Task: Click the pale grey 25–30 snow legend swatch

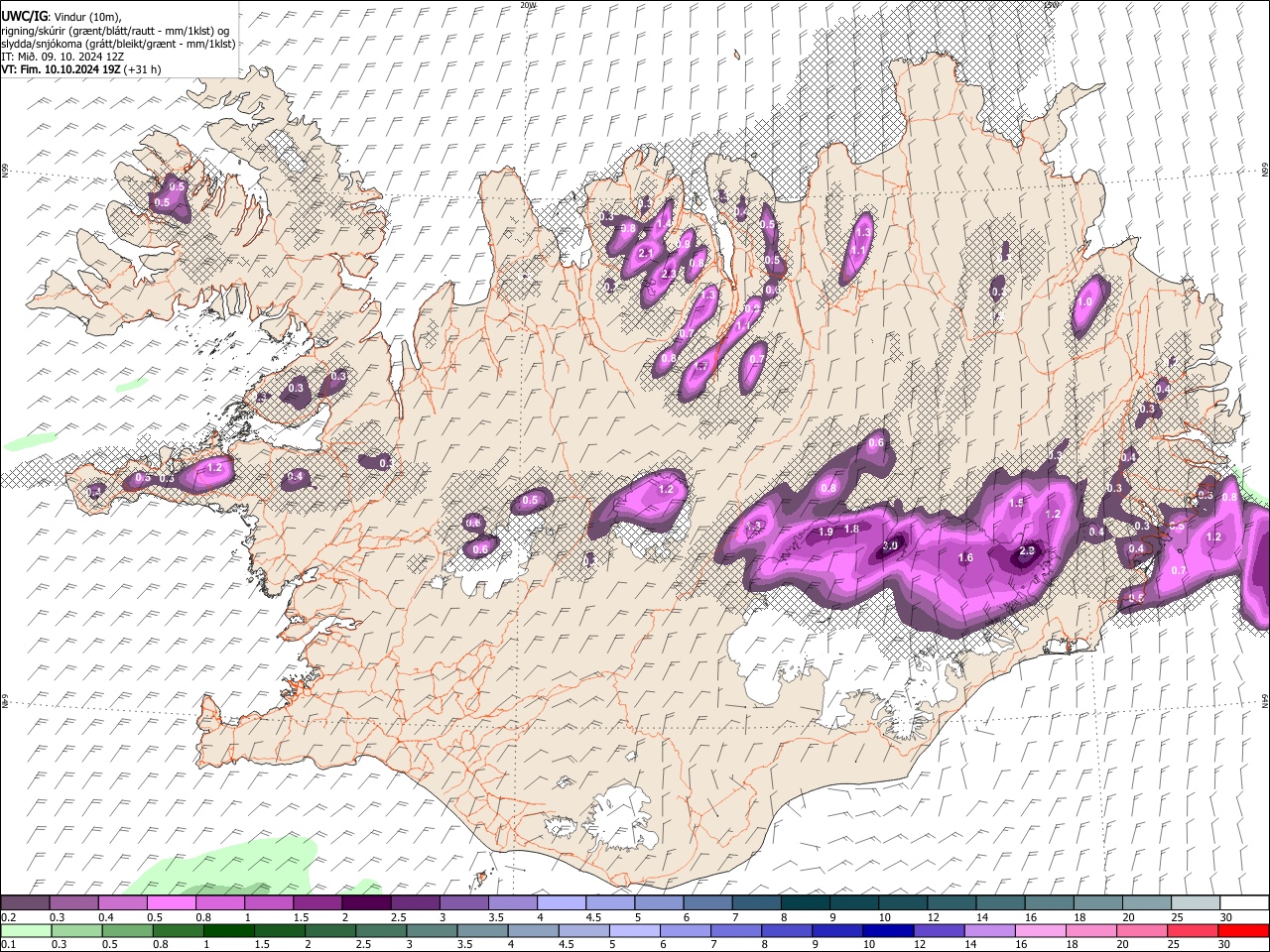Action: click(x=1195, y=902)
